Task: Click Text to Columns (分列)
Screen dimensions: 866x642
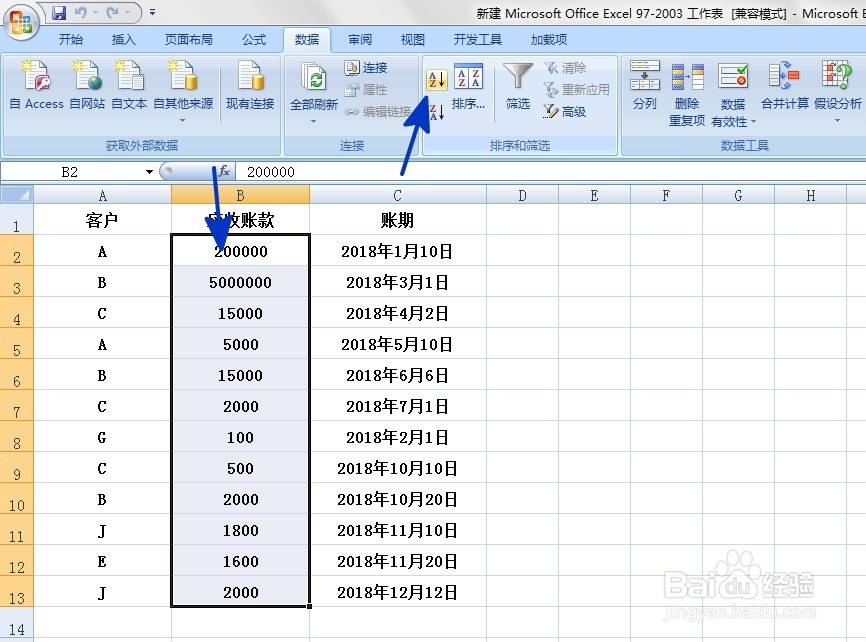Action: (645, 85)
